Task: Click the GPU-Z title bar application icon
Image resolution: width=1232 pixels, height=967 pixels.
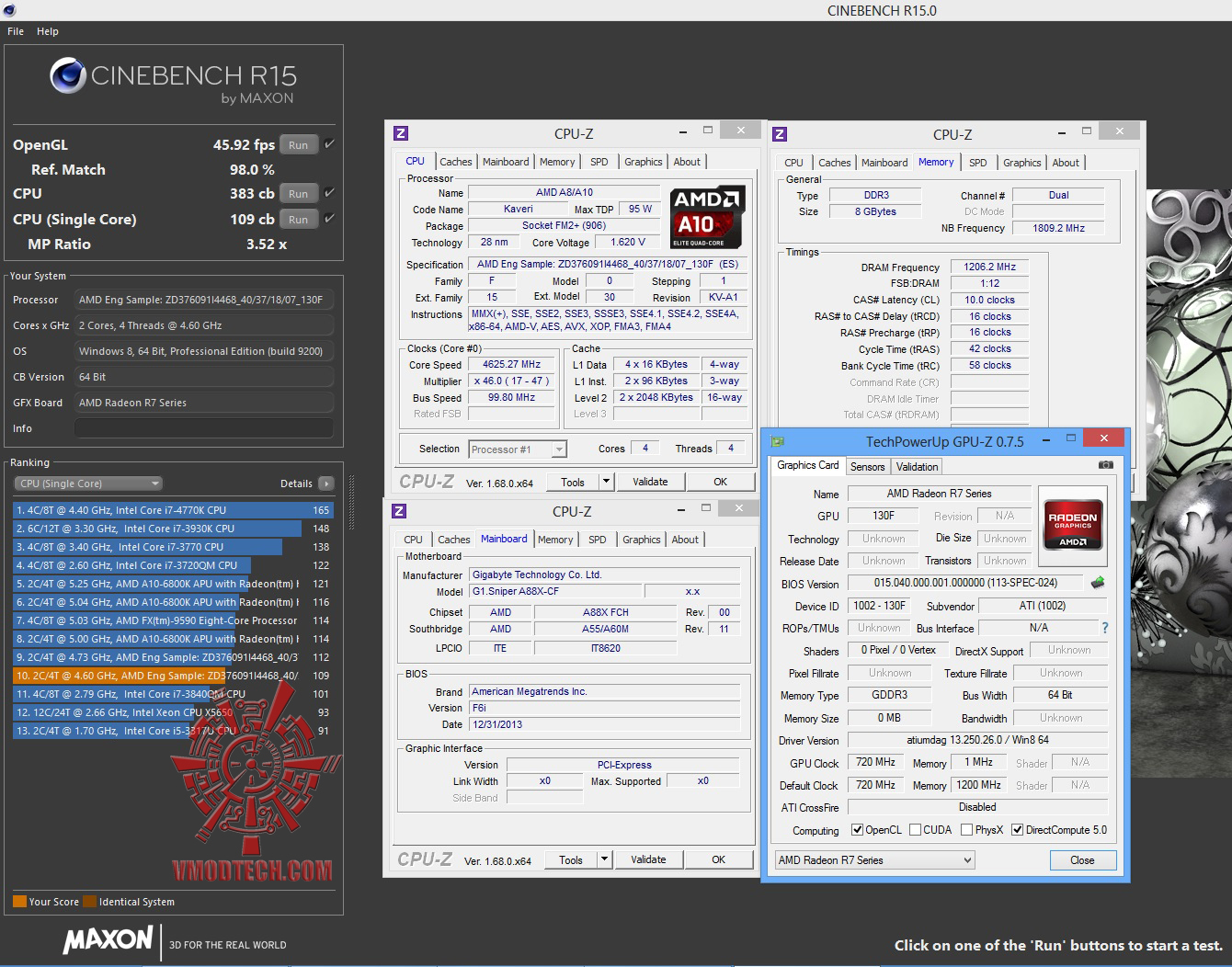Action: [778, 442]
